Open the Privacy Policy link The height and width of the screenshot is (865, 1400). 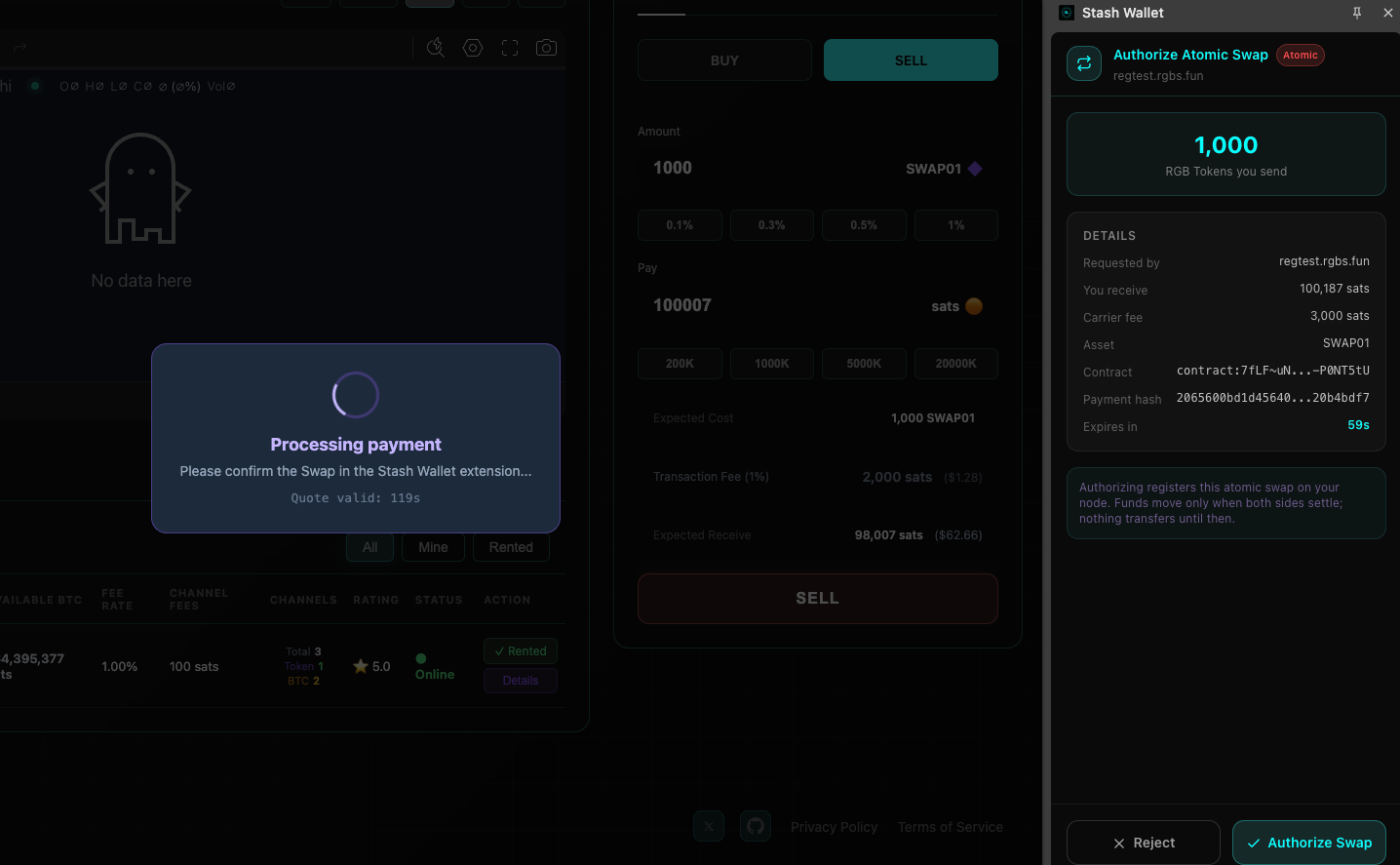click(x=835, y=827)
